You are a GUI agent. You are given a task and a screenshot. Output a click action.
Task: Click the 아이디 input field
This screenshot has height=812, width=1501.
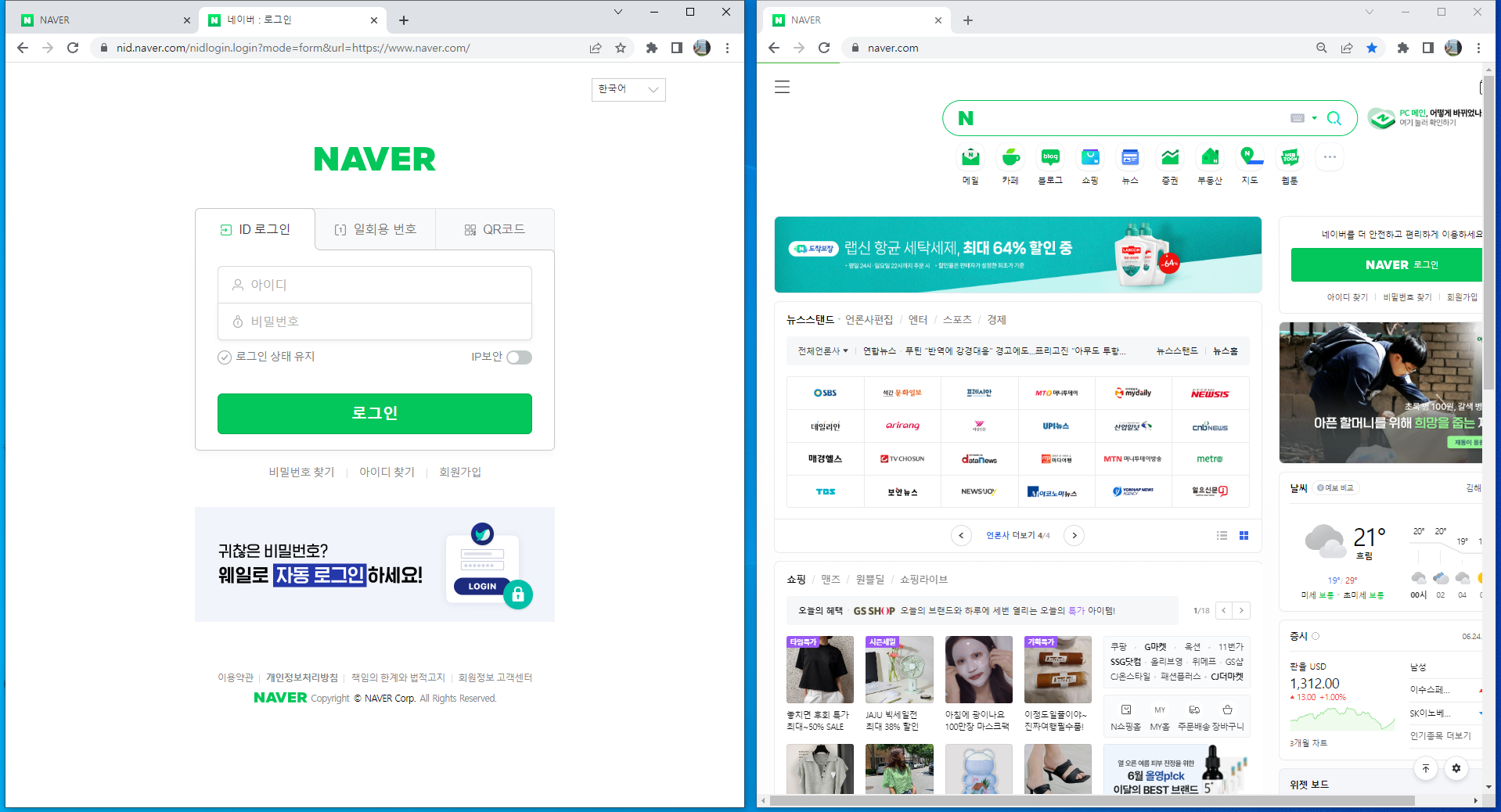click(x=375, y=285)
